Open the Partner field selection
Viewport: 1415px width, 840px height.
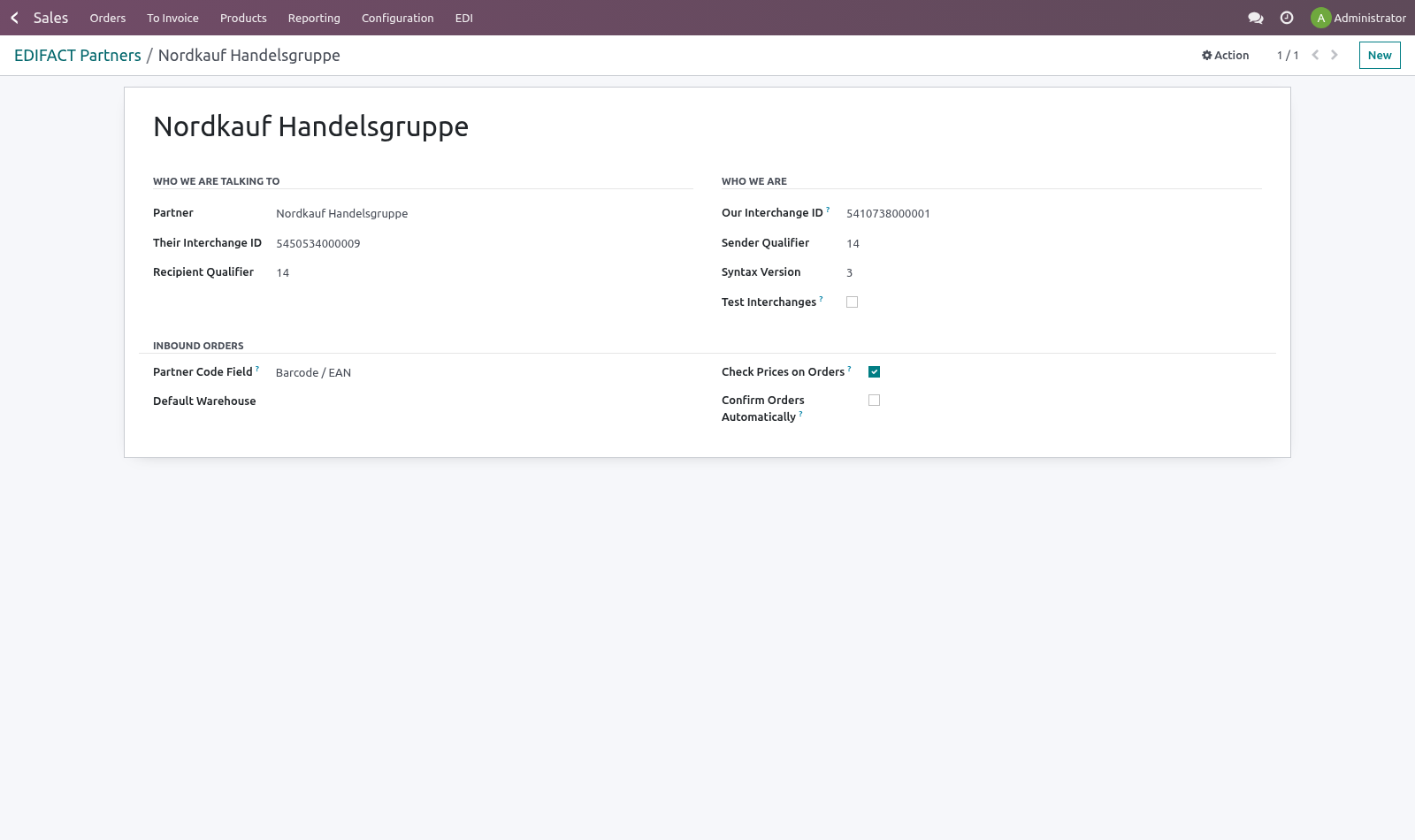pos(484,213)
